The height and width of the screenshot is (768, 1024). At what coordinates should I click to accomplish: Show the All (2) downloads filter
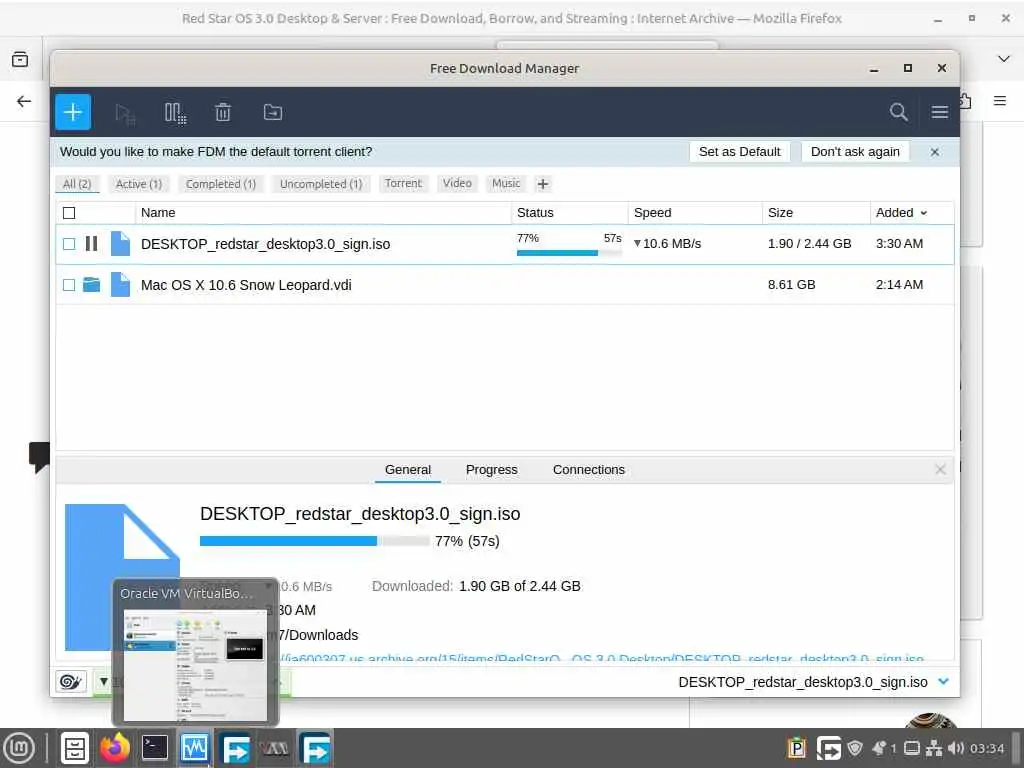tap(77, 184)
